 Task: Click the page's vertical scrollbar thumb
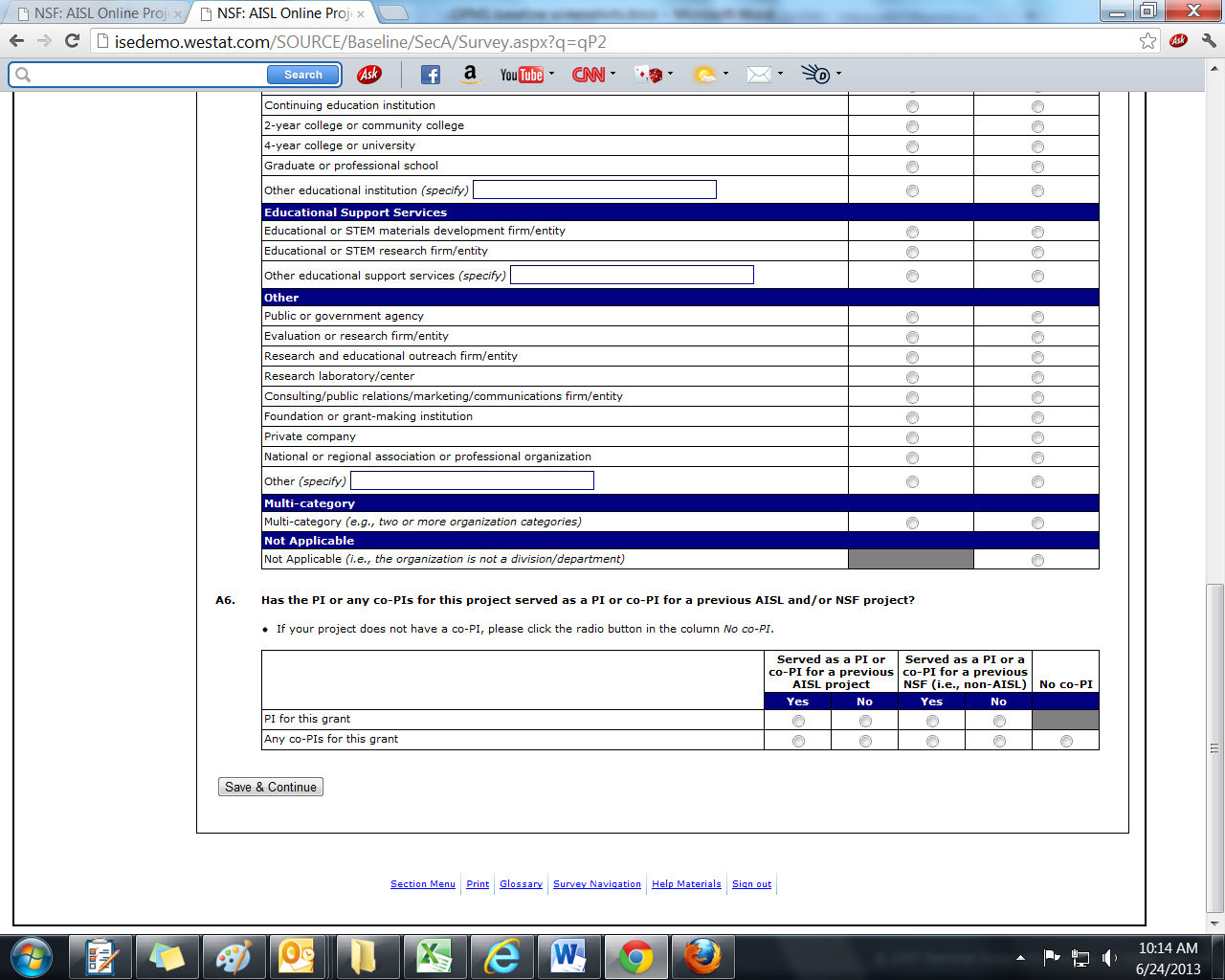[x=1215, y=748]
